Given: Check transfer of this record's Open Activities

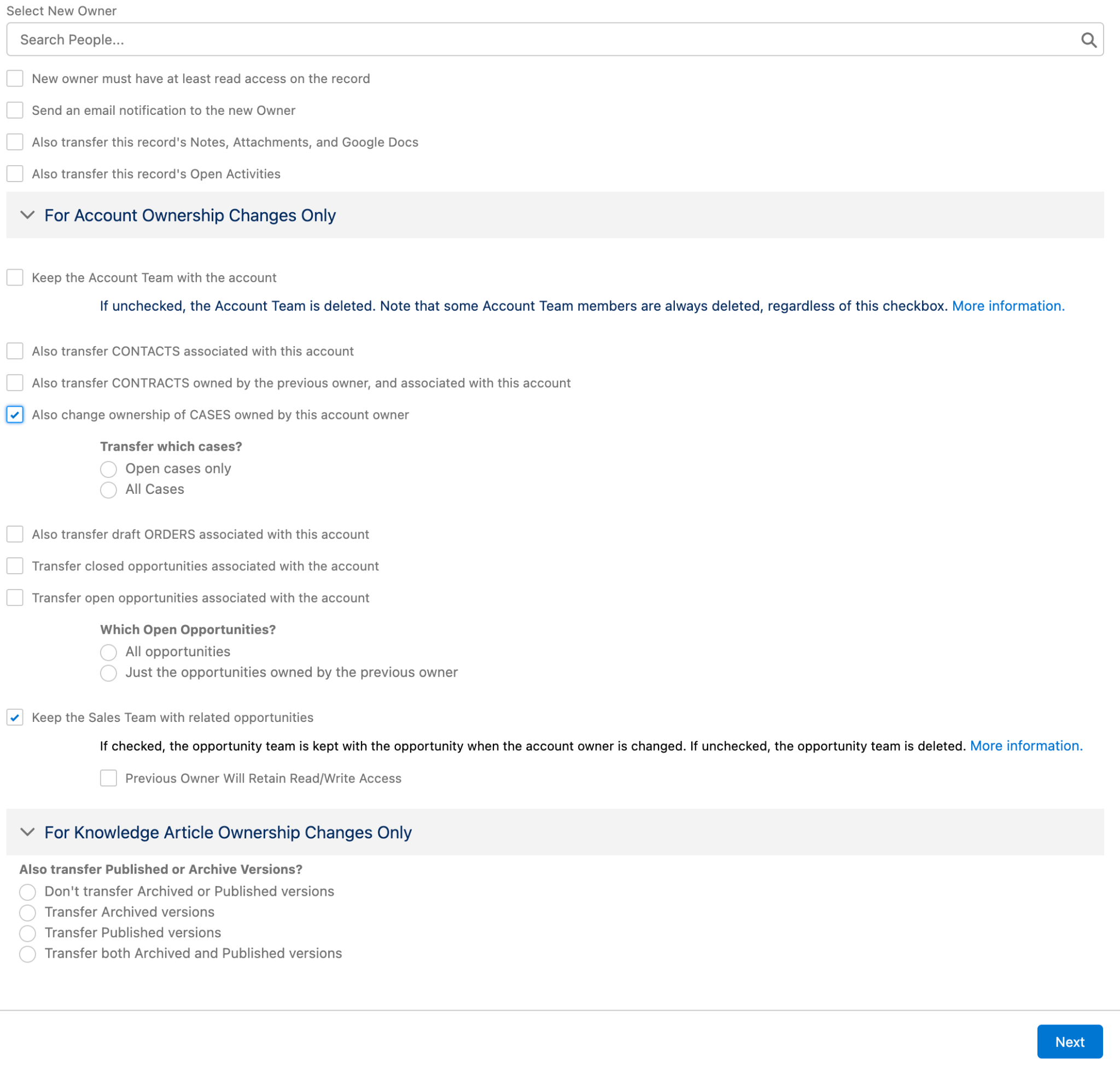Looking at the screenshot, I should point(15,173).
